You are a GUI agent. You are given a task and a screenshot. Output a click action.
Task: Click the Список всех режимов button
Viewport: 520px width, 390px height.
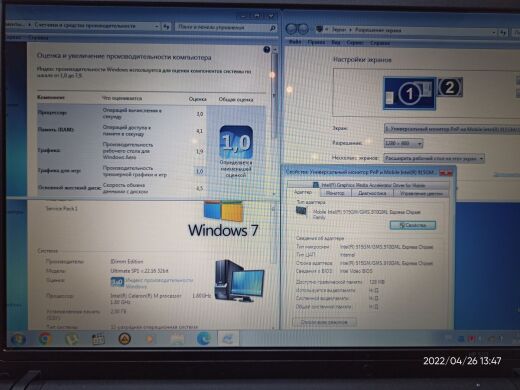click(324, 322)
